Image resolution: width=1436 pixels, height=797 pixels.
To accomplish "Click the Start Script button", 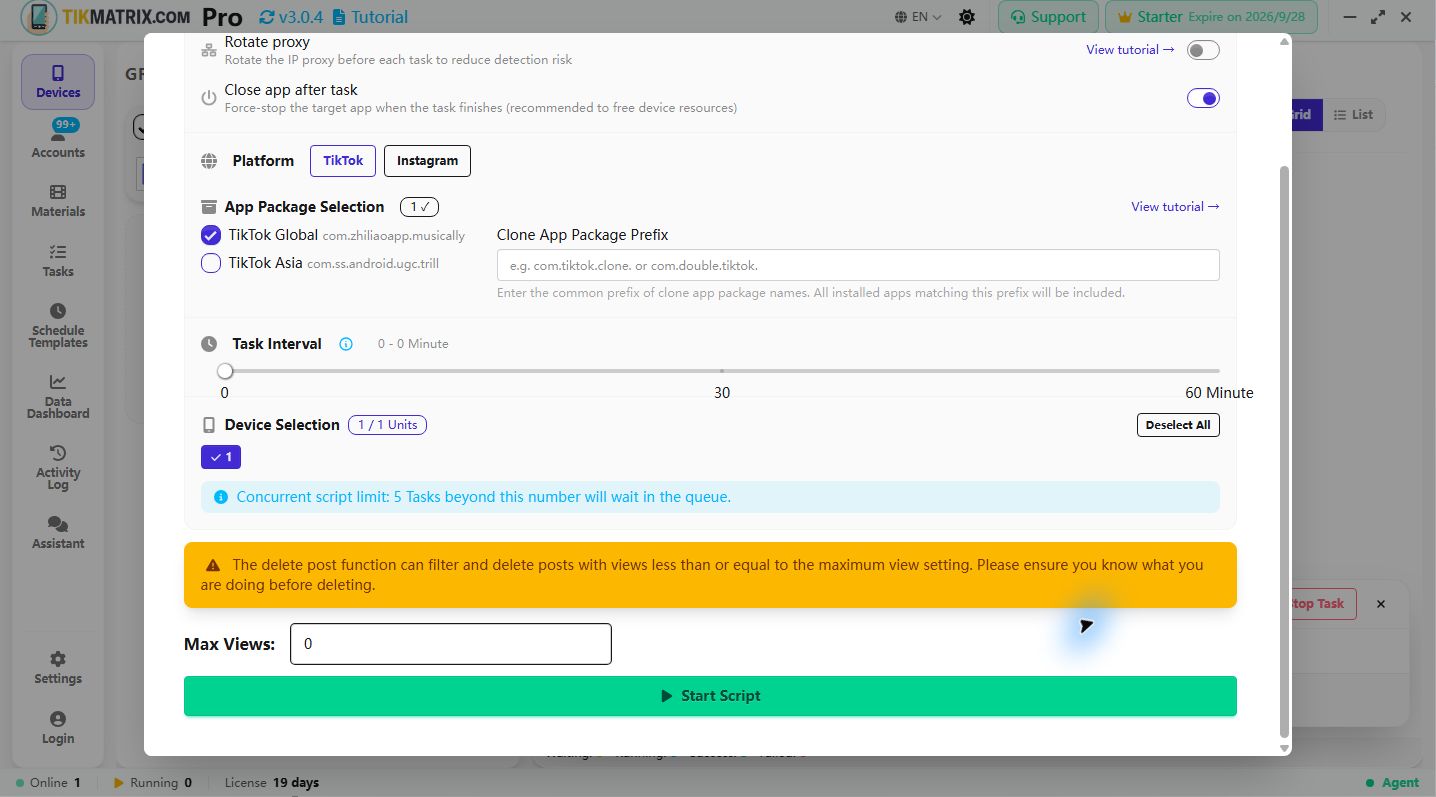I will click(710, 696).
